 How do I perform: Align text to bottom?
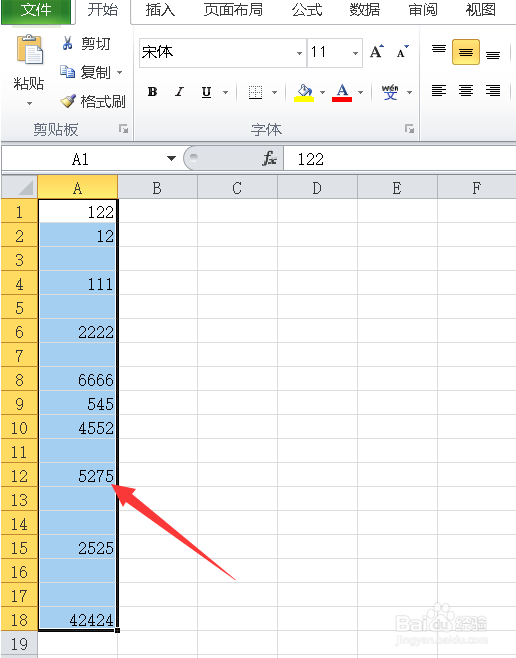493,55
